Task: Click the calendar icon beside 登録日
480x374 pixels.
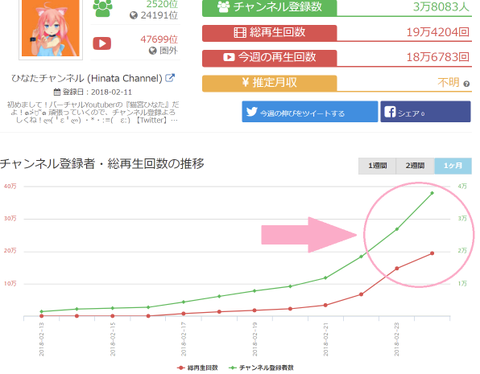Action: 57,92
